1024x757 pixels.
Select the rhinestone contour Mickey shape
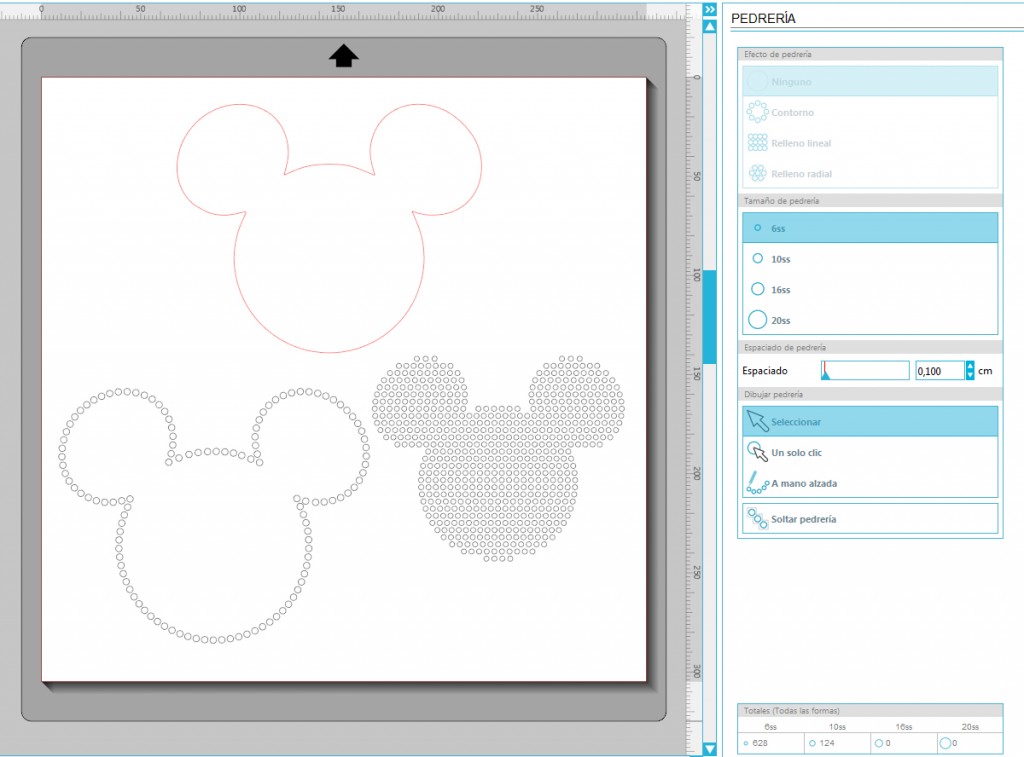tap(214, 516)
